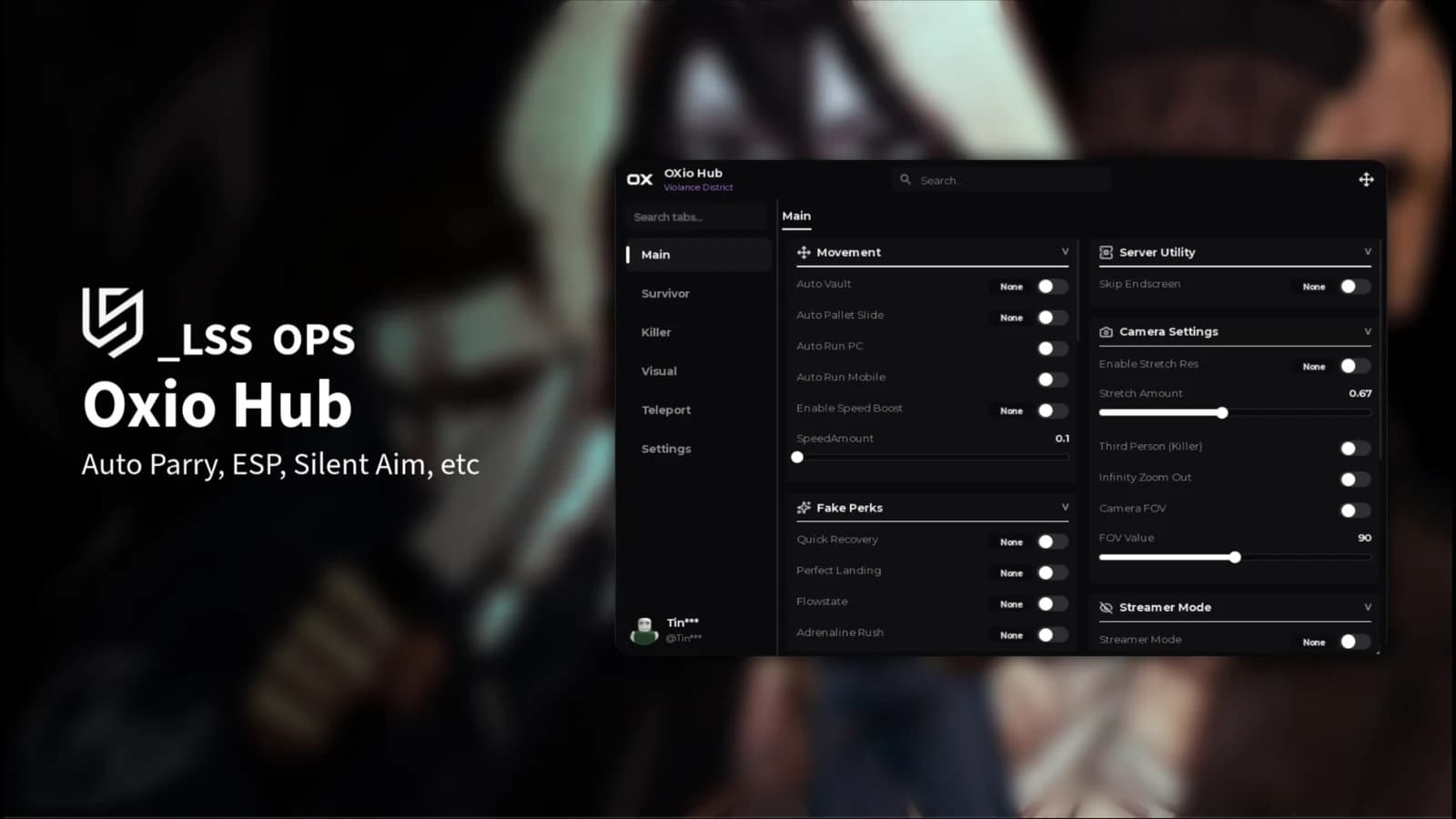The height and width of the screenshot is (819, 1456).
Task: Toggle Infinity Zoom Out
Action: pyautogui.click(x=1355, y=479)
